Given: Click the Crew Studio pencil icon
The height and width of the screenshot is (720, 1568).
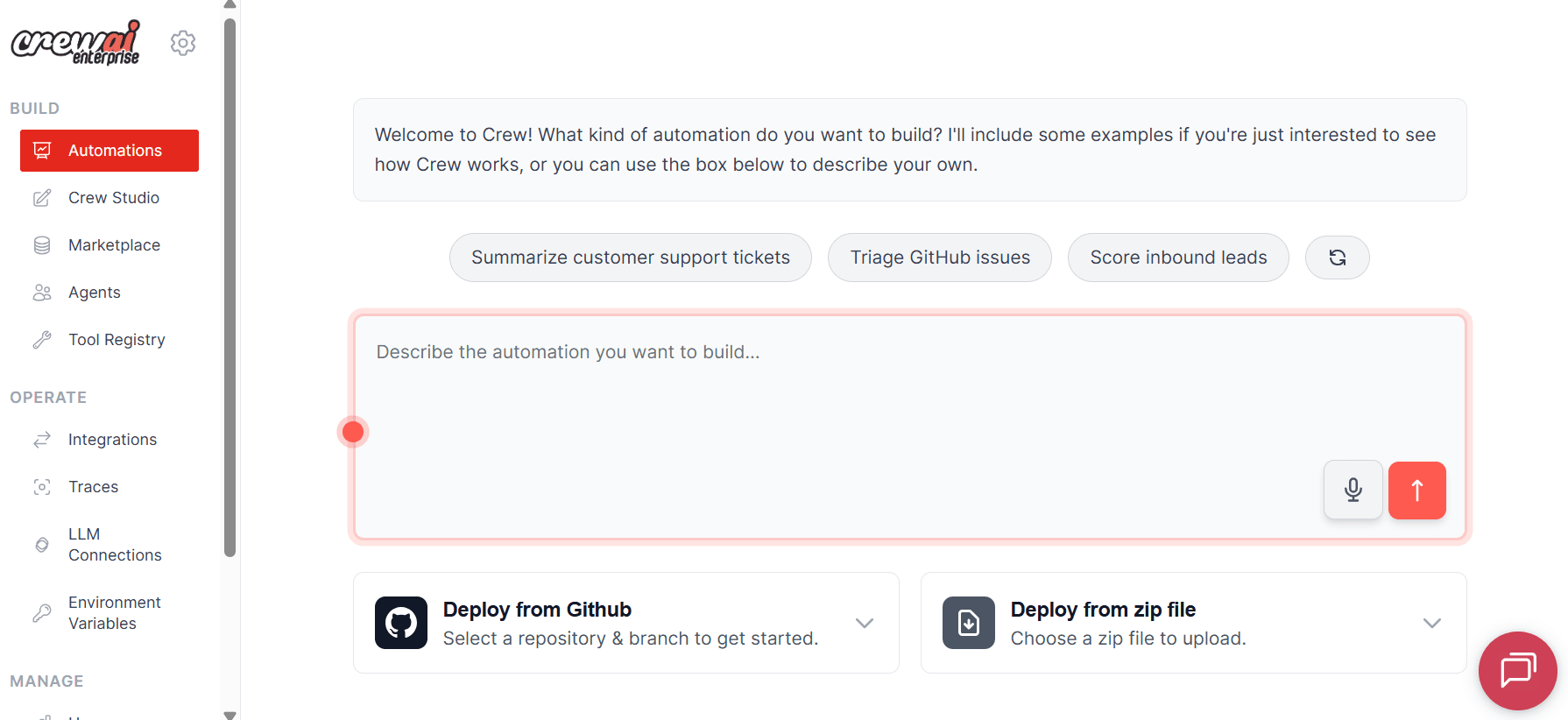Looking at the screenshot, I should click(x=42, y=198).
